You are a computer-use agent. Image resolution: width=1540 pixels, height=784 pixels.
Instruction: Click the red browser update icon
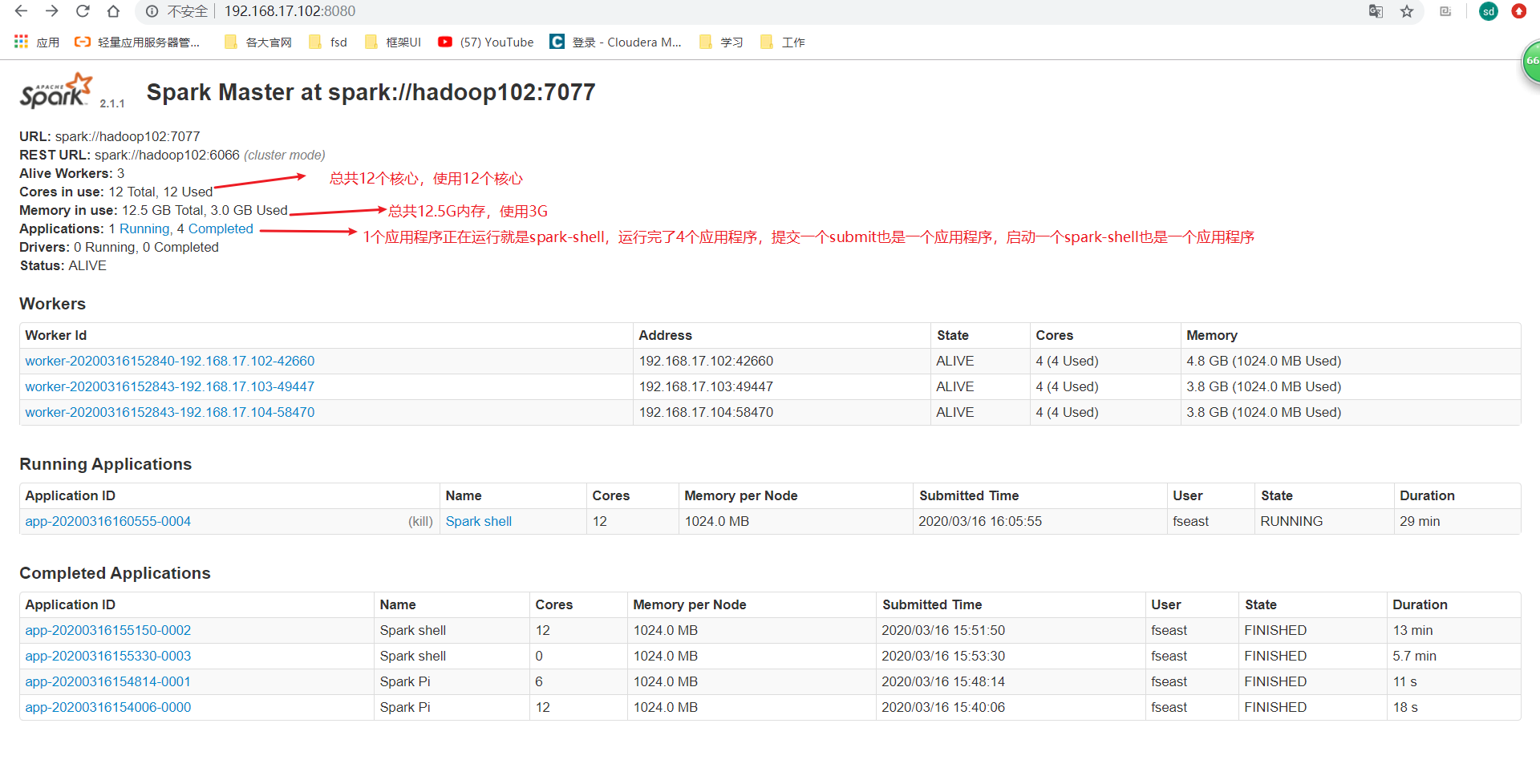[x=1519, y=11]
